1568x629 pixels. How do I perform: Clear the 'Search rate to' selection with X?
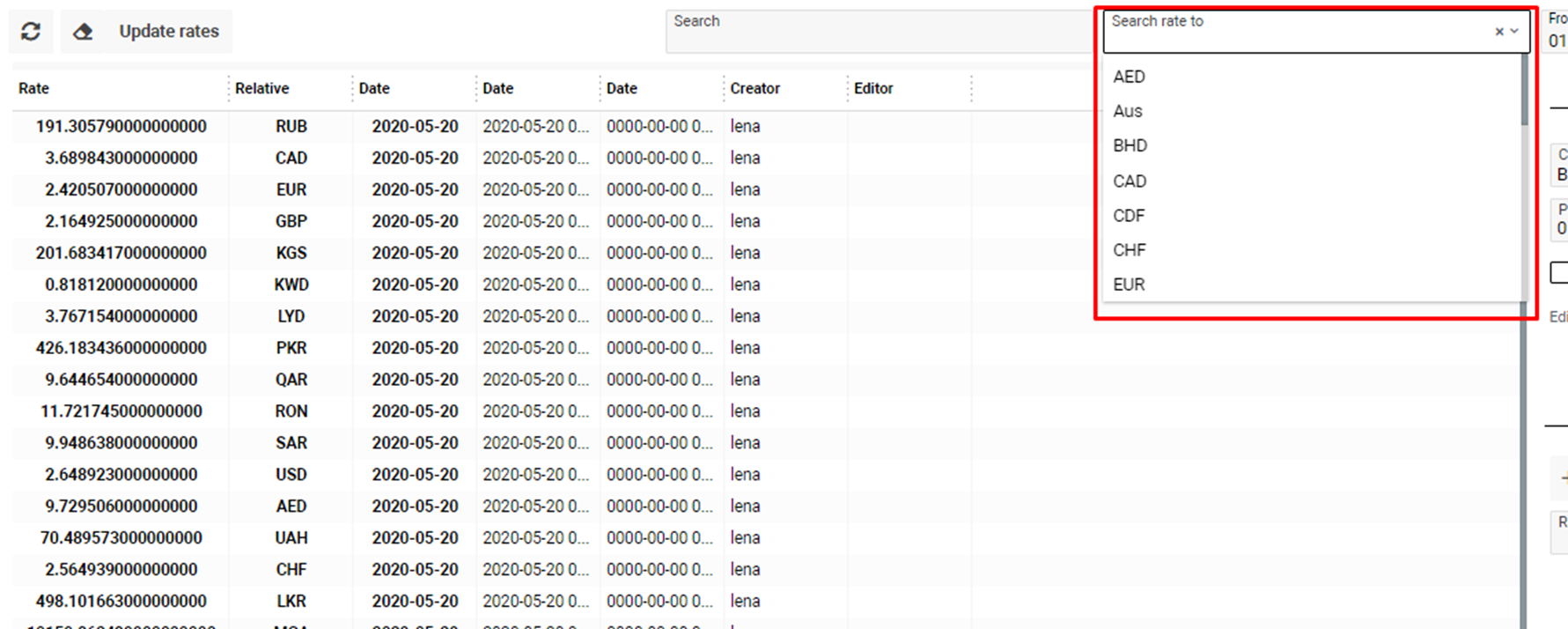coord(1498,32)
